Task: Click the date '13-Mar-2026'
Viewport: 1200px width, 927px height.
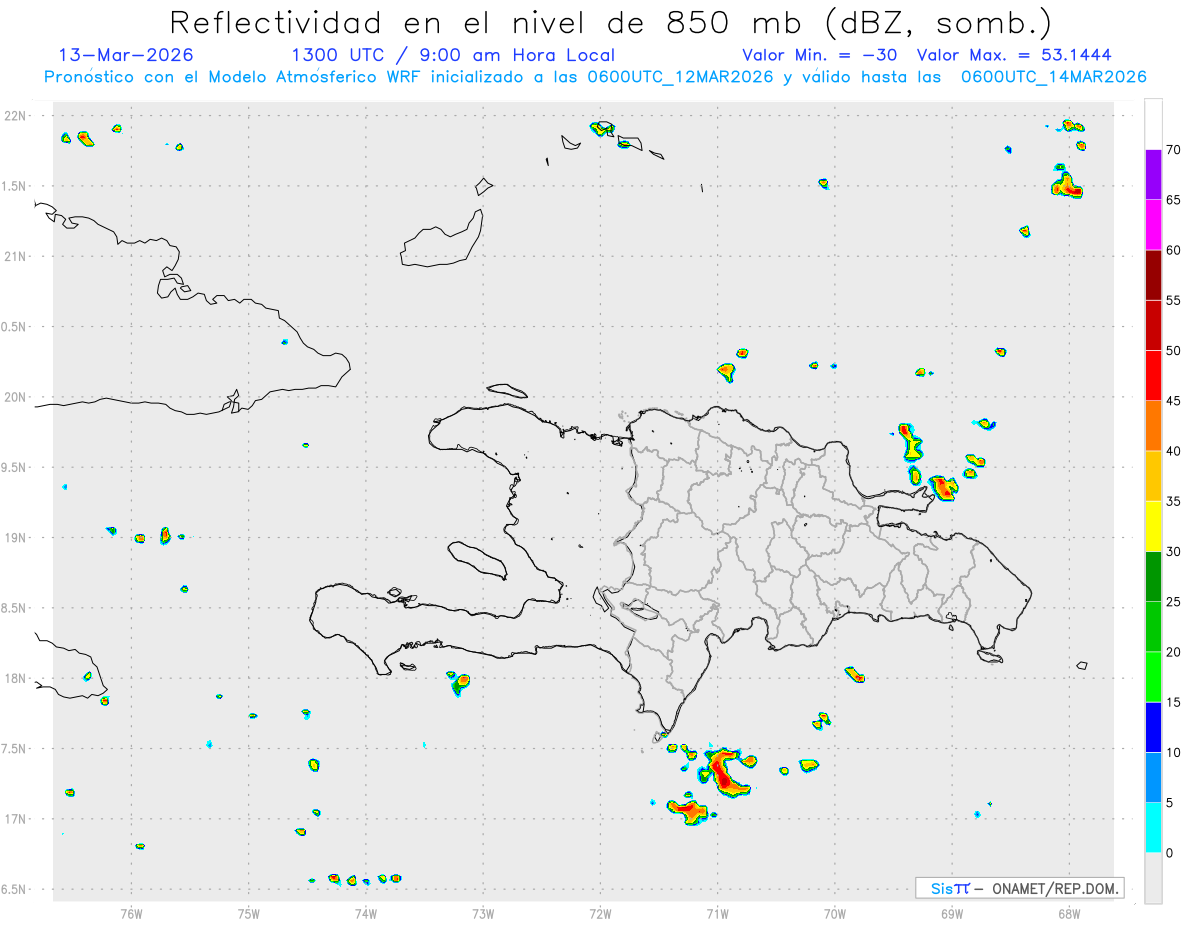Action: 126,55
